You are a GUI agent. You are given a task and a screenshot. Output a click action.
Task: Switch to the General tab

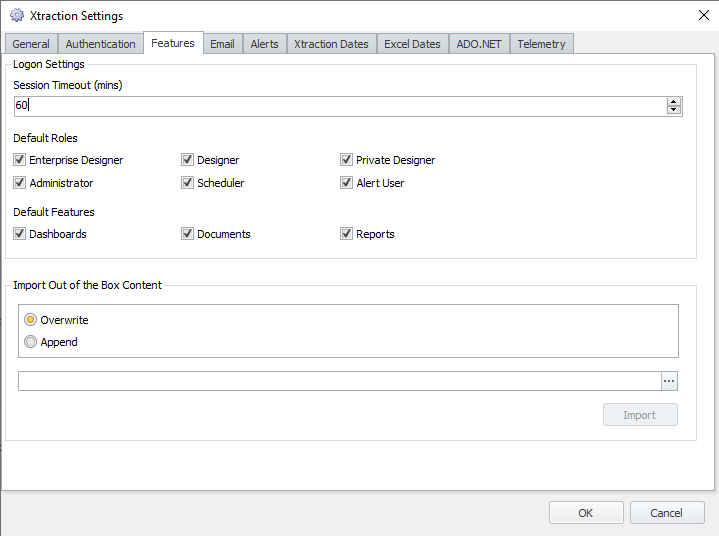click(x=31, y=44)
